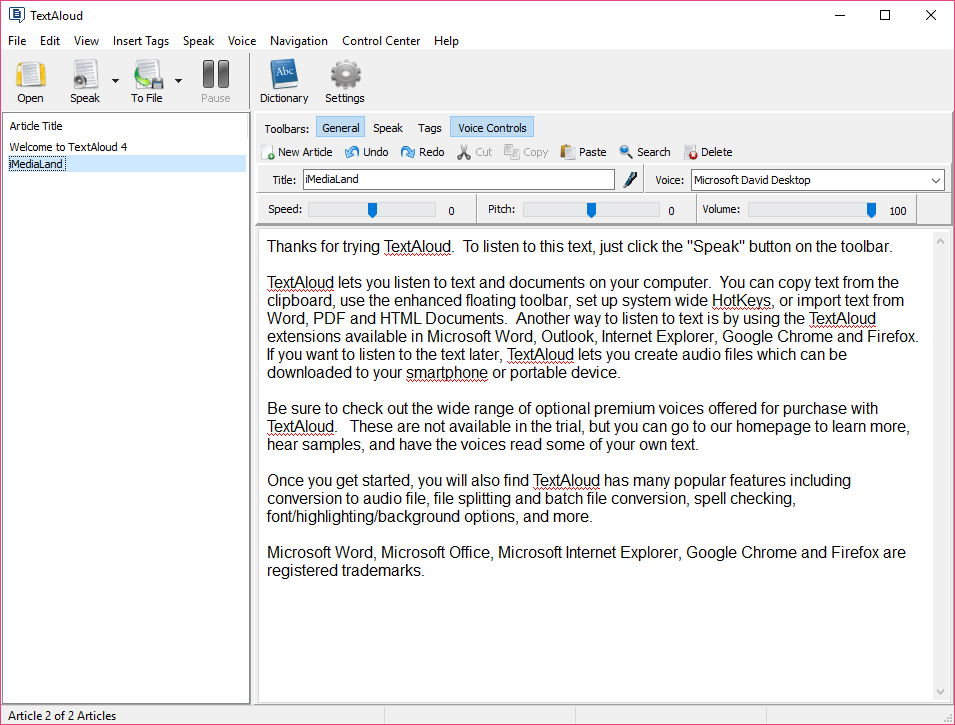This screenshot has width=955, height=725.
Task: Minimize the TextAloud window
Action: (840, 15)
